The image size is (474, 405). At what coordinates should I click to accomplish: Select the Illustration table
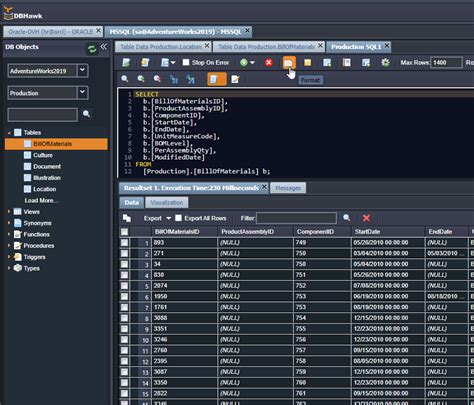point(47,178)
